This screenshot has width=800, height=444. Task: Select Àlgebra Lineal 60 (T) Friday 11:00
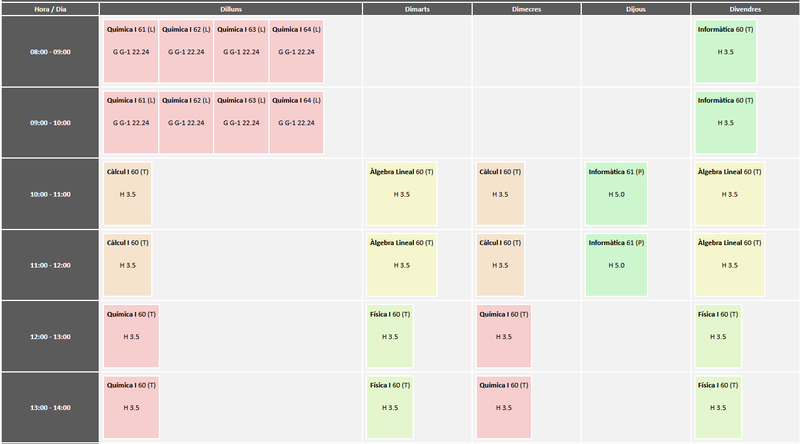coord(729,264)
